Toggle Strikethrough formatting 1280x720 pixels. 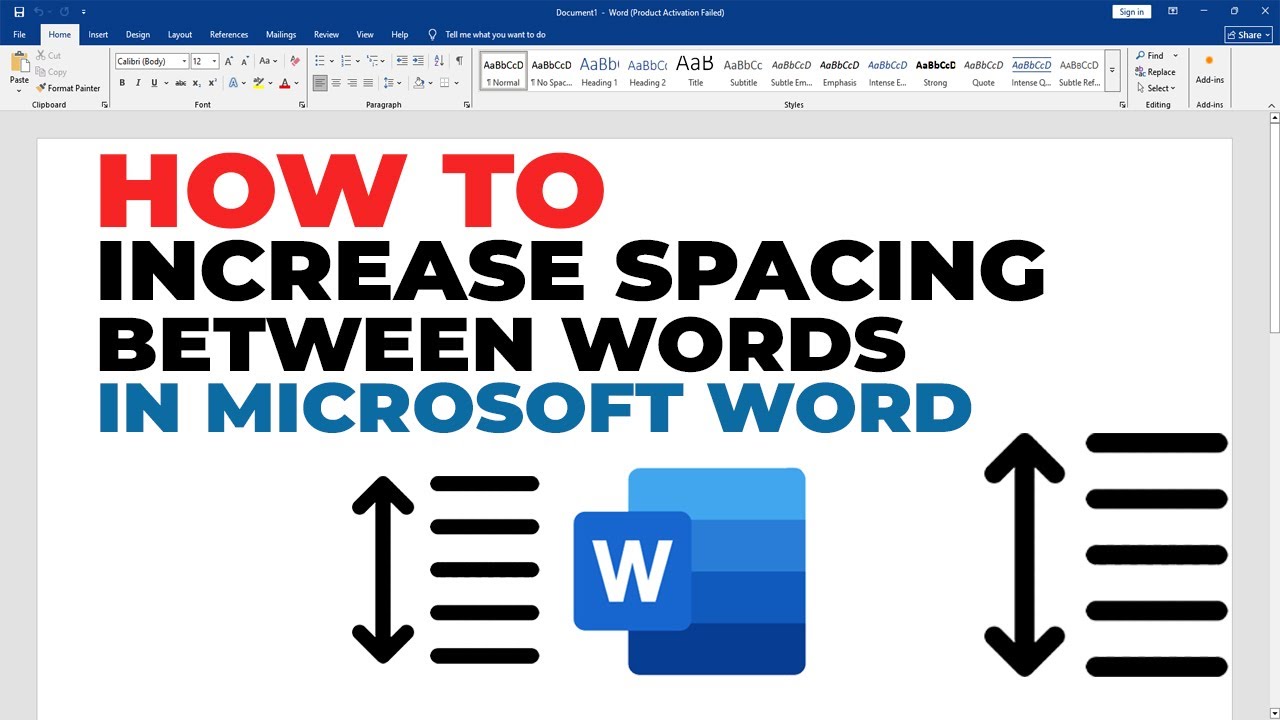(x=181, y=83)
